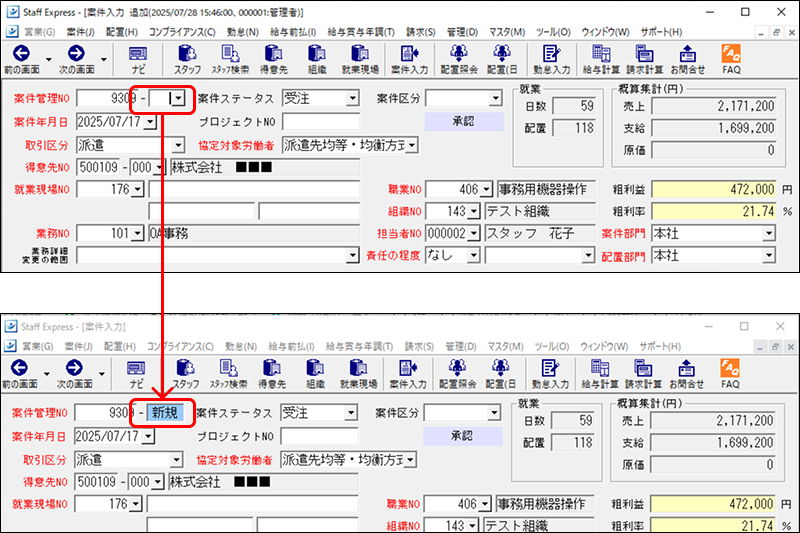The height and width of the screenshot is (533, 800).
Task: Open 業務NO 101 dropdown in top window
Action: pos(137,234)
